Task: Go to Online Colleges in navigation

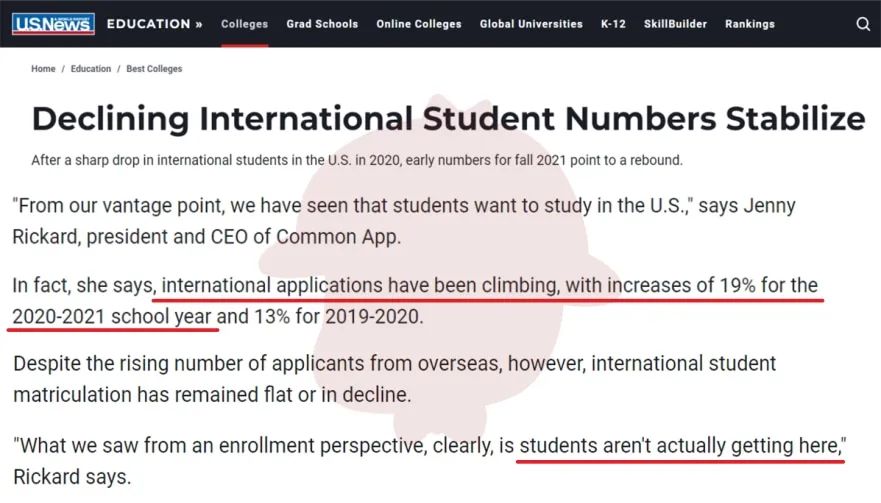Action: pos(419,24)
